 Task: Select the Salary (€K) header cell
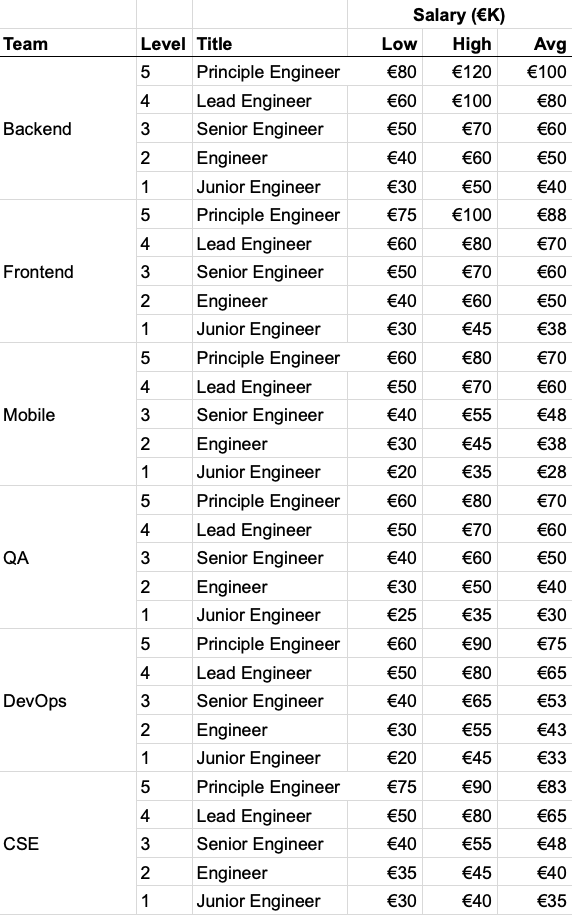click(459, 15)
